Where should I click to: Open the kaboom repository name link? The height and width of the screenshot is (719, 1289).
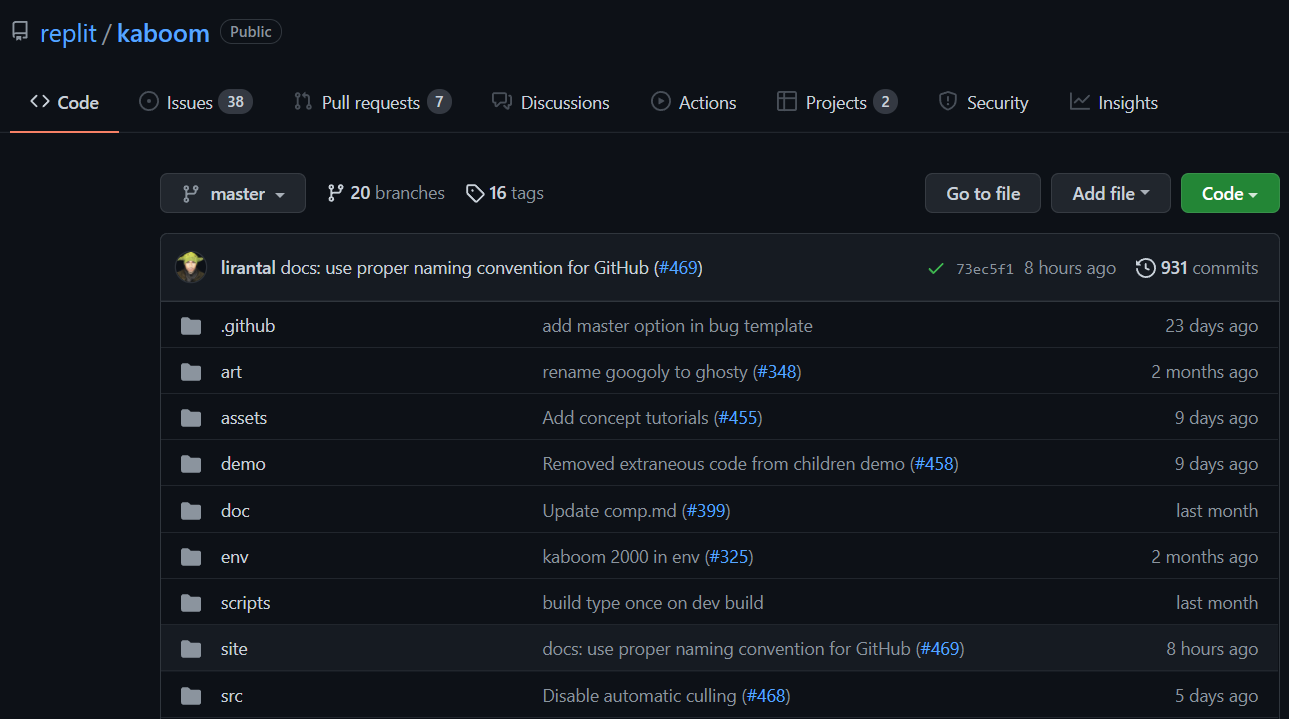tap(163, 33)
